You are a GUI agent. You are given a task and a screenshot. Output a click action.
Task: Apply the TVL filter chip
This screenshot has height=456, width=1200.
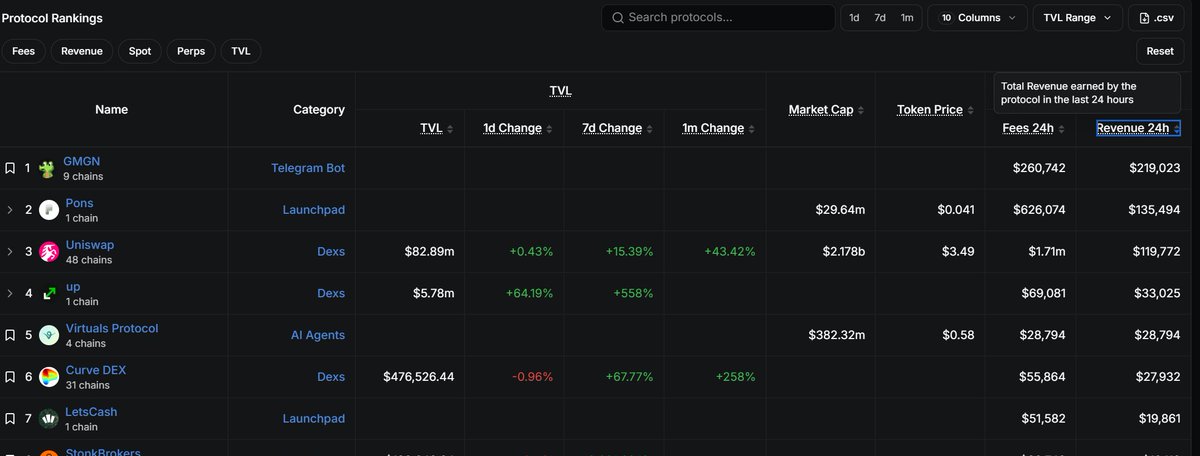coord(241,51)
